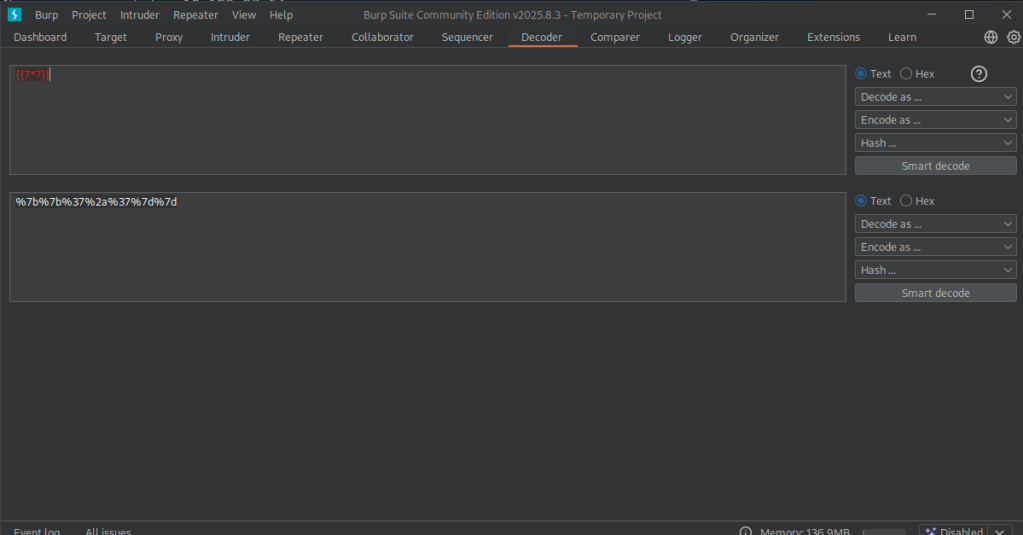1023x535 pixels.
Task: Click the AI sparkle Disabled indicator
Action: point(953,531)
